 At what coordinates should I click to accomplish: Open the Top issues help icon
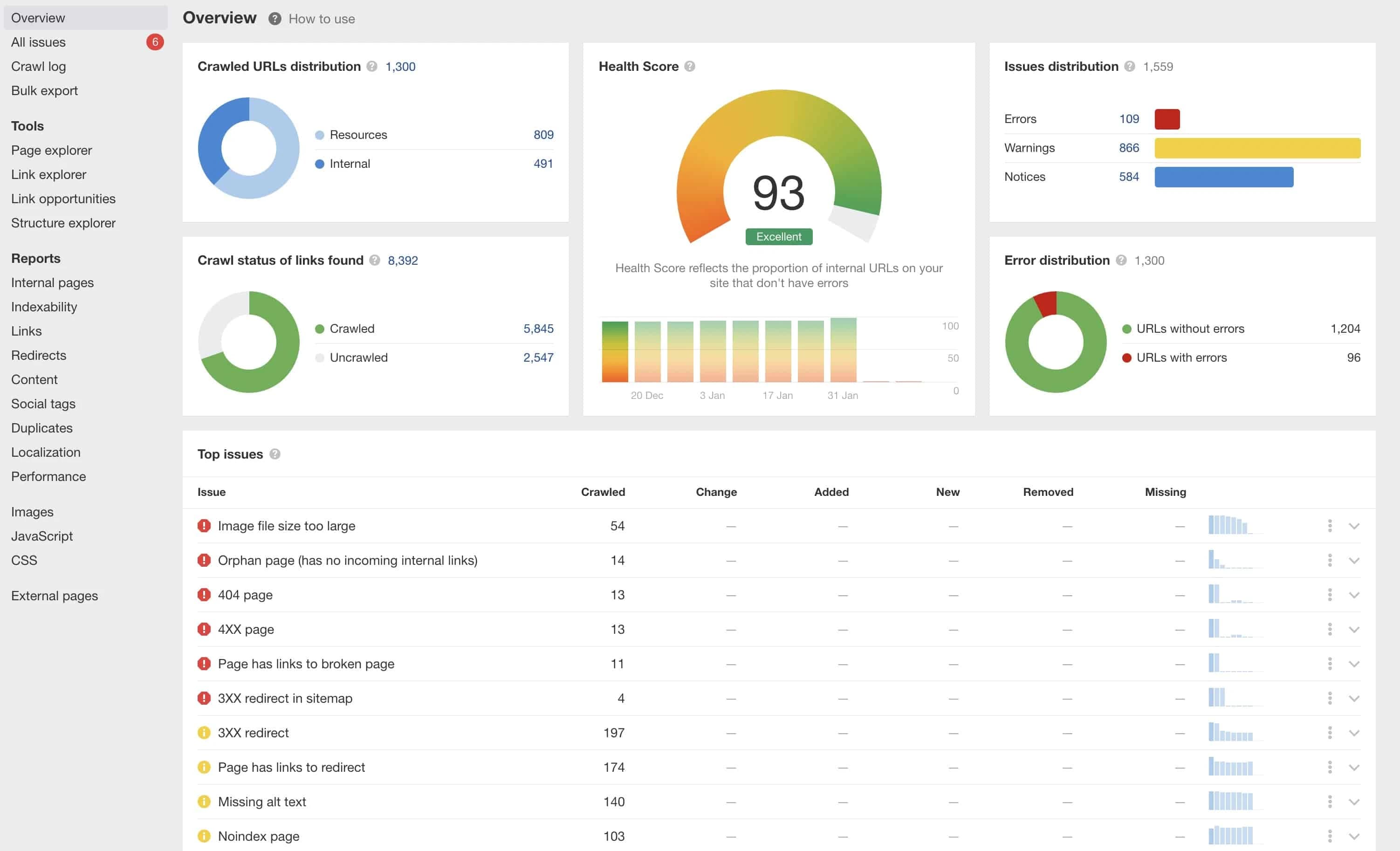[x=275, y=454]
